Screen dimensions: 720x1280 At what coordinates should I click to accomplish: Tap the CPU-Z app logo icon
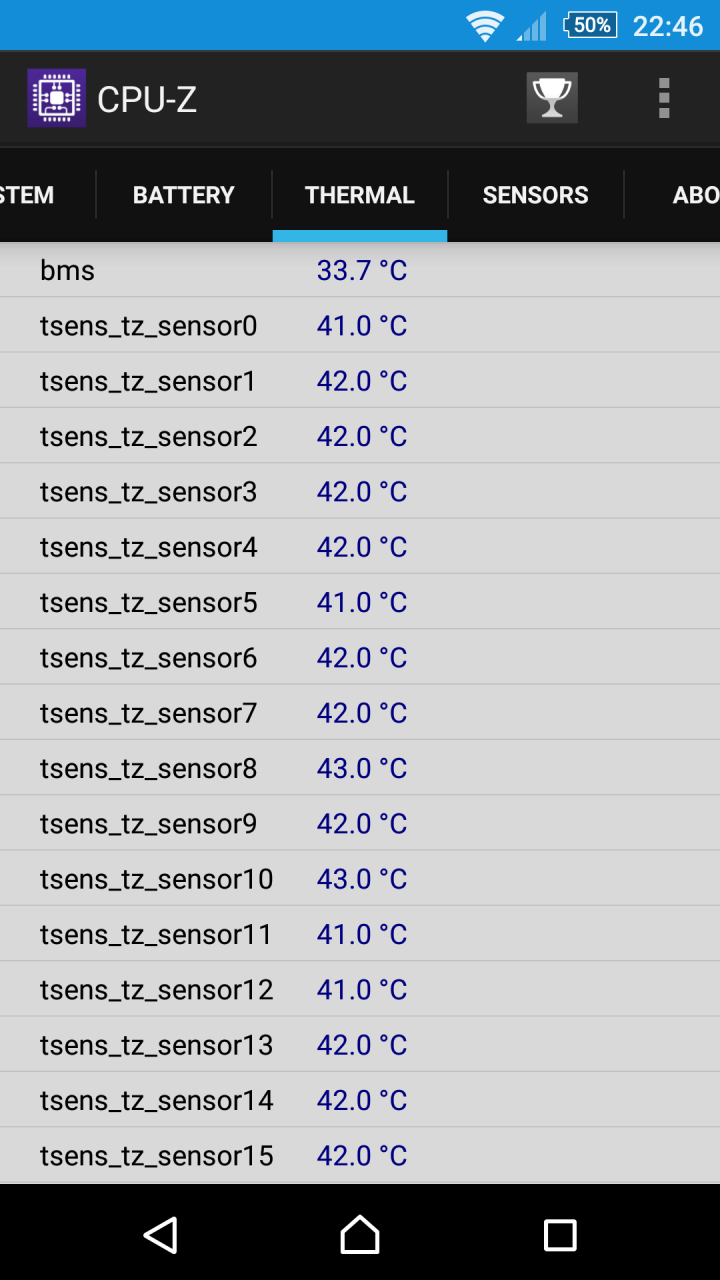(x=57, y=98)
